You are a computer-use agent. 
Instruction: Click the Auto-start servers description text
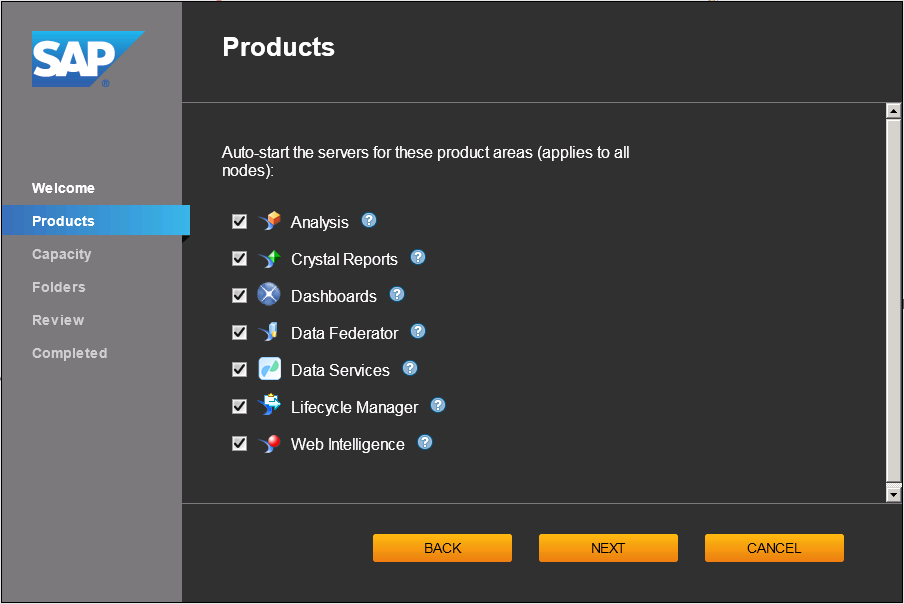click(x=425, y=161)
